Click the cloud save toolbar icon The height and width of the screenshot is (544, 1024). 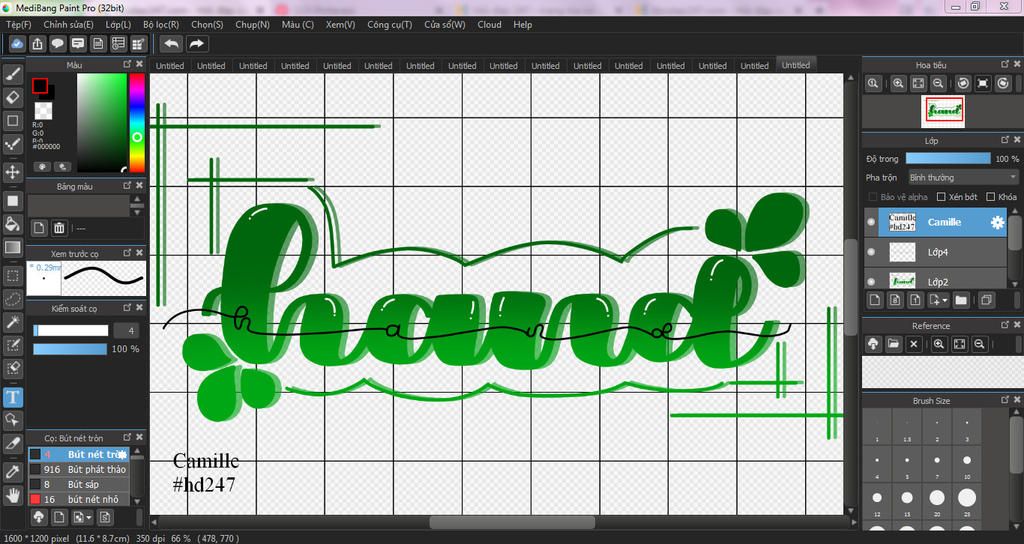click(x=18, y=44)
